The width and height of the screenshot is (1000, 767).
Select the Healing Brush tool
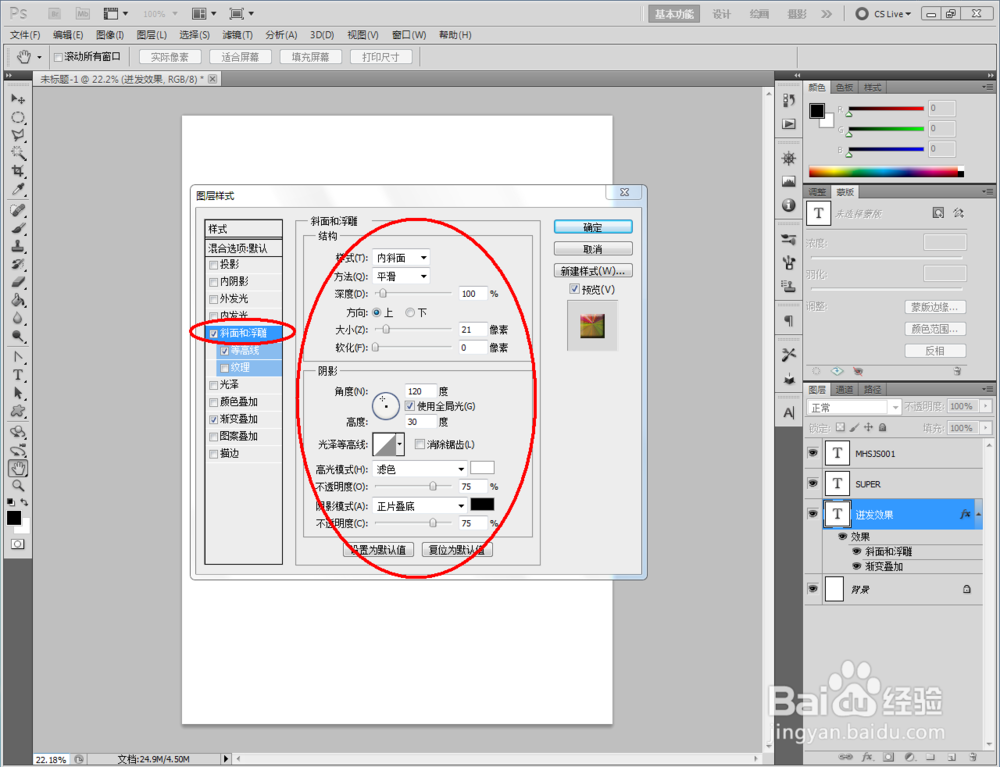point(18,210)
